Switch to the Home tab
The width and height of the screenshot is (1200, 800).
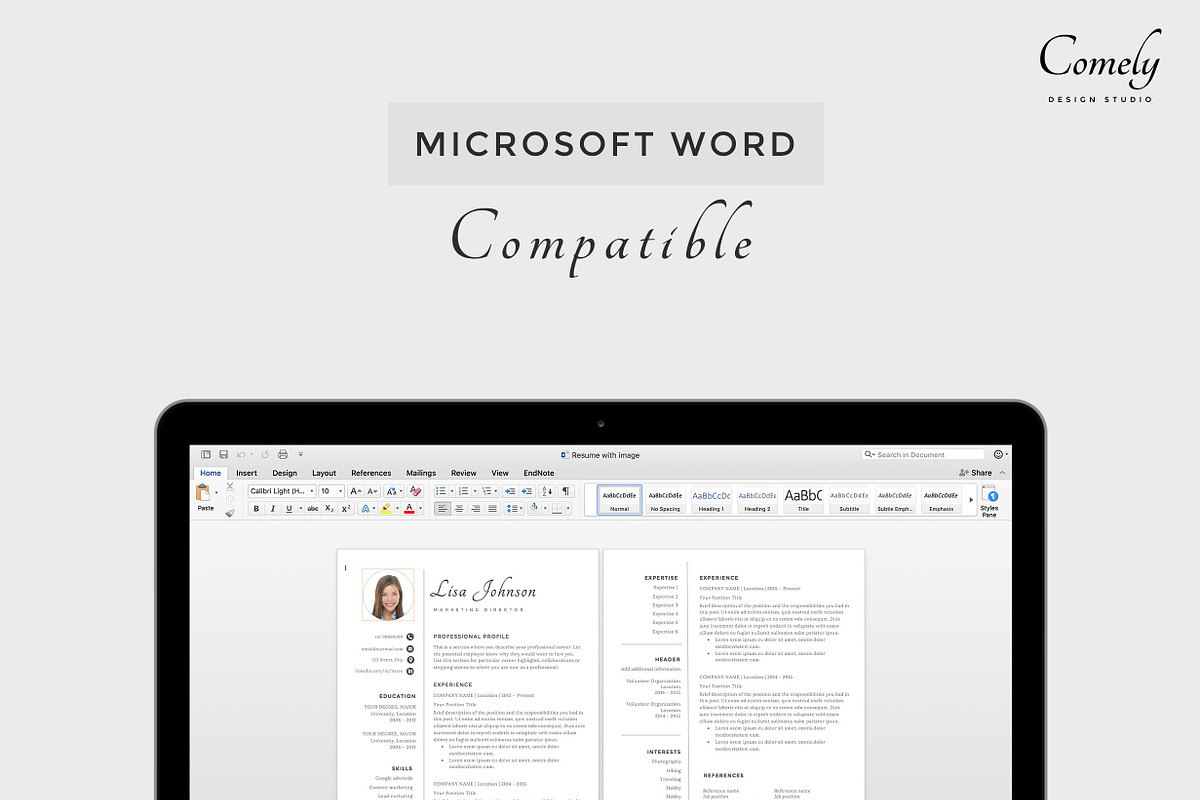tap(210, 473)
